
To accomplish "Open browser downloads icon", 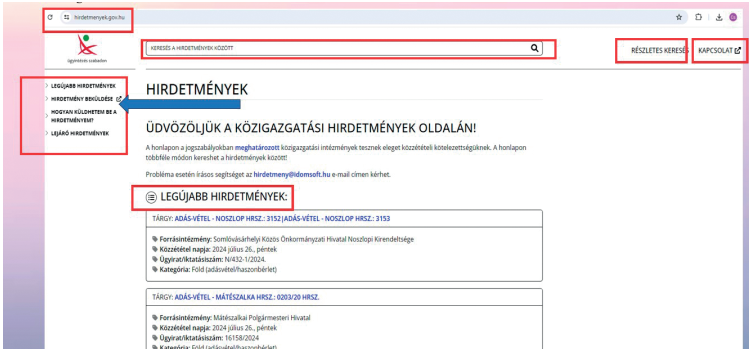I will (719, 17).
